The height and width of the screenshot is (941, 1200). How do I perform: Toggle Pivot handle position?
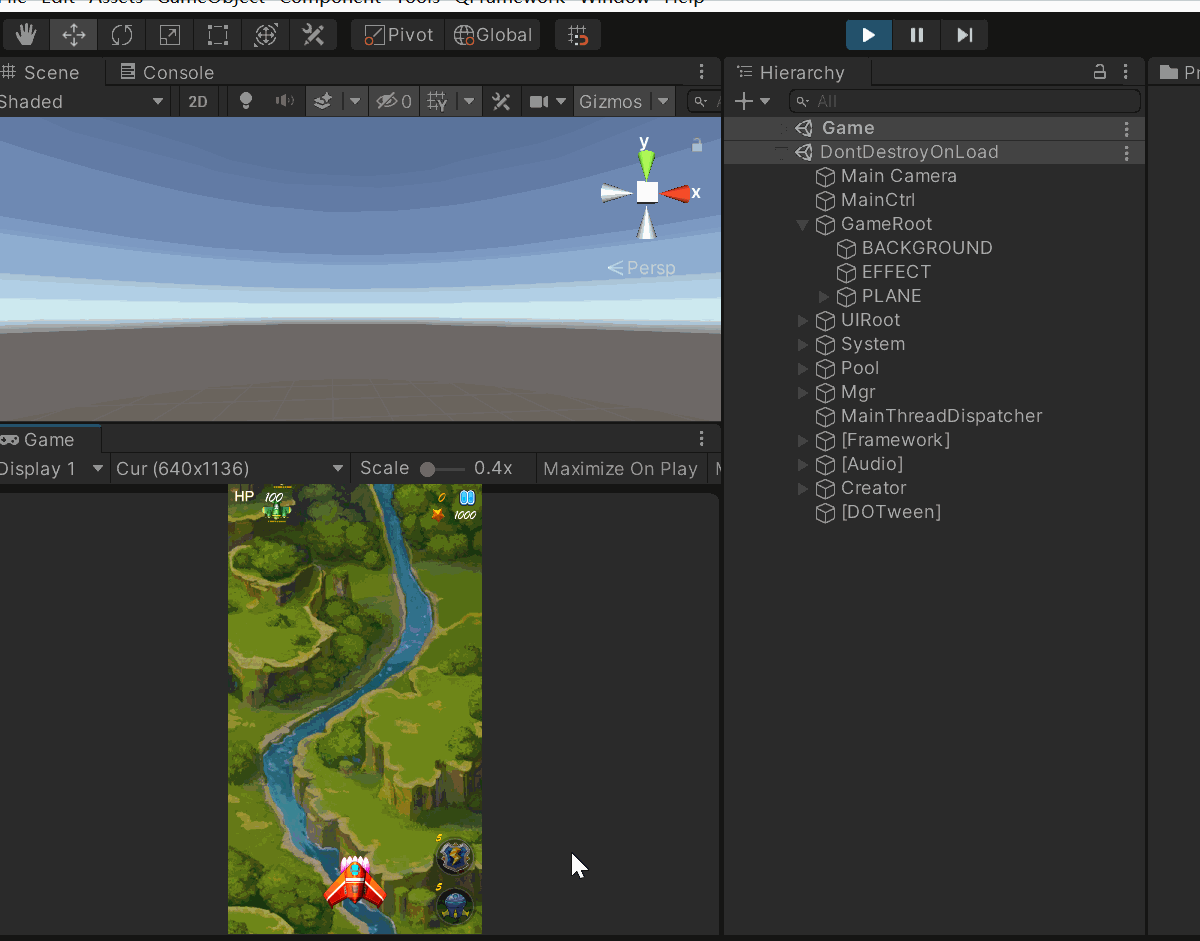[x=398, y=35]
